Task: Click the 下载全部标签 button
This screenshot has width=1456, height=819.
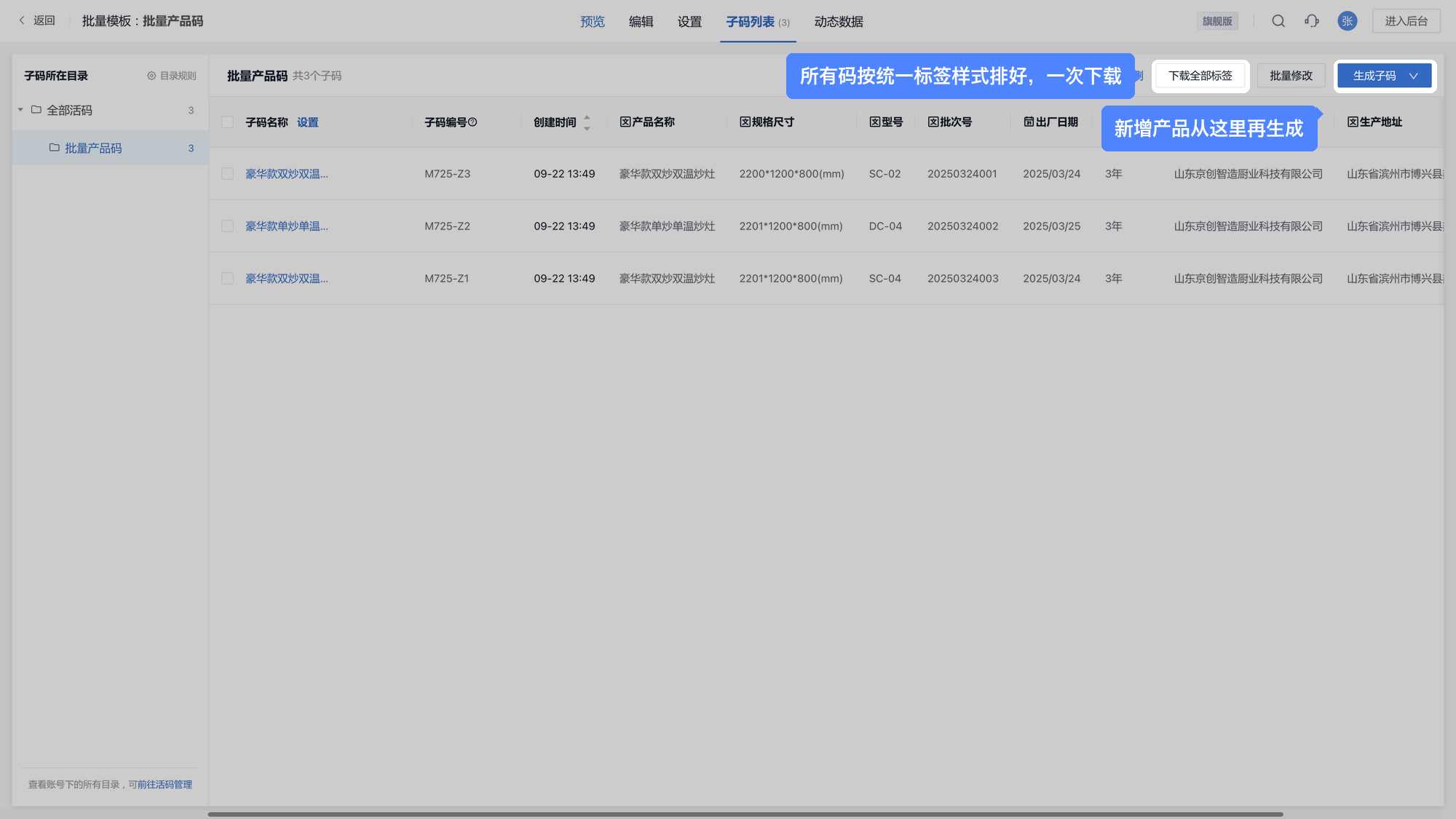Action: [x=1200, y=76]
